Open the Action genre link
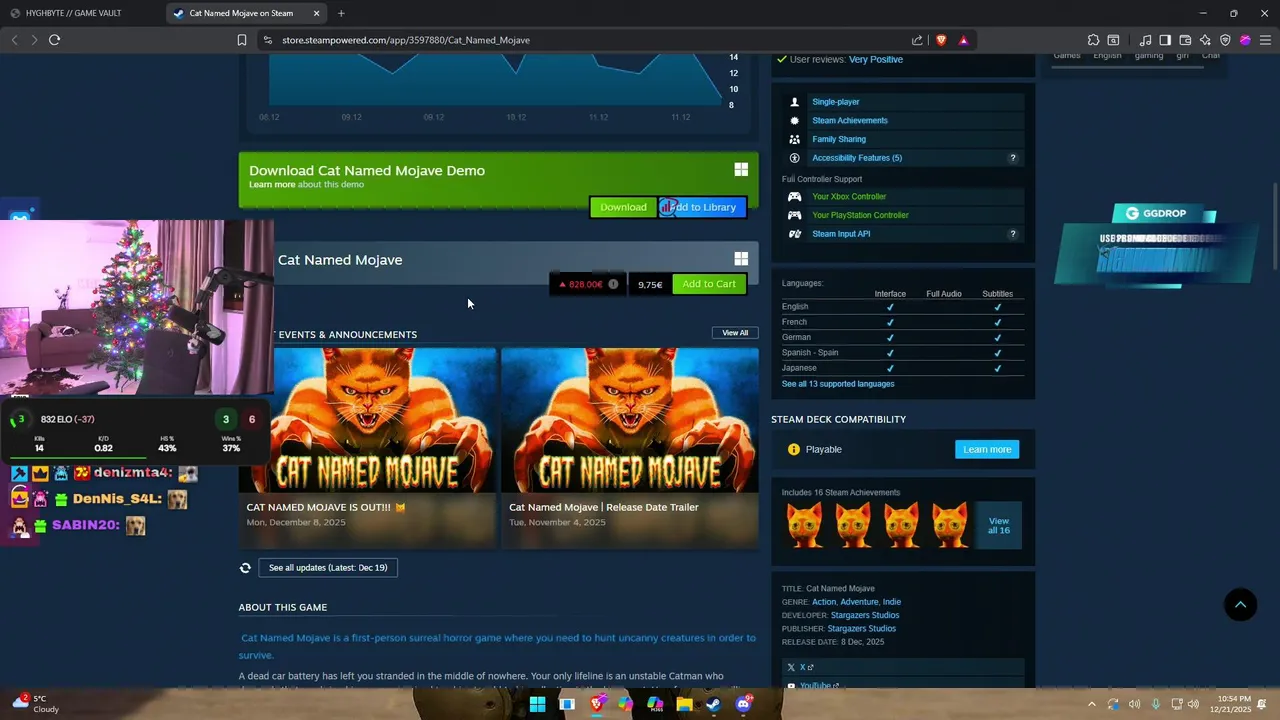1280x720 pixels. (824, 602)
